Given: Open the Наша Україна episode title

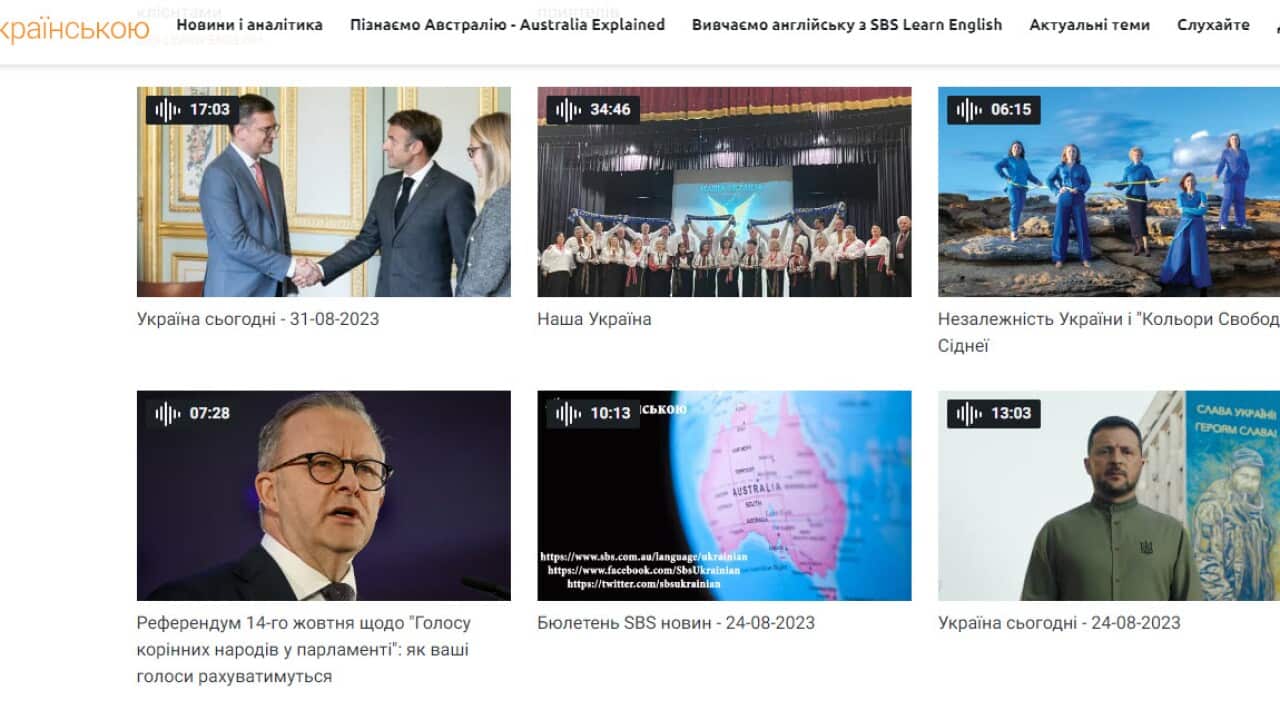Looking at the screenshot, I should (594, 319).
